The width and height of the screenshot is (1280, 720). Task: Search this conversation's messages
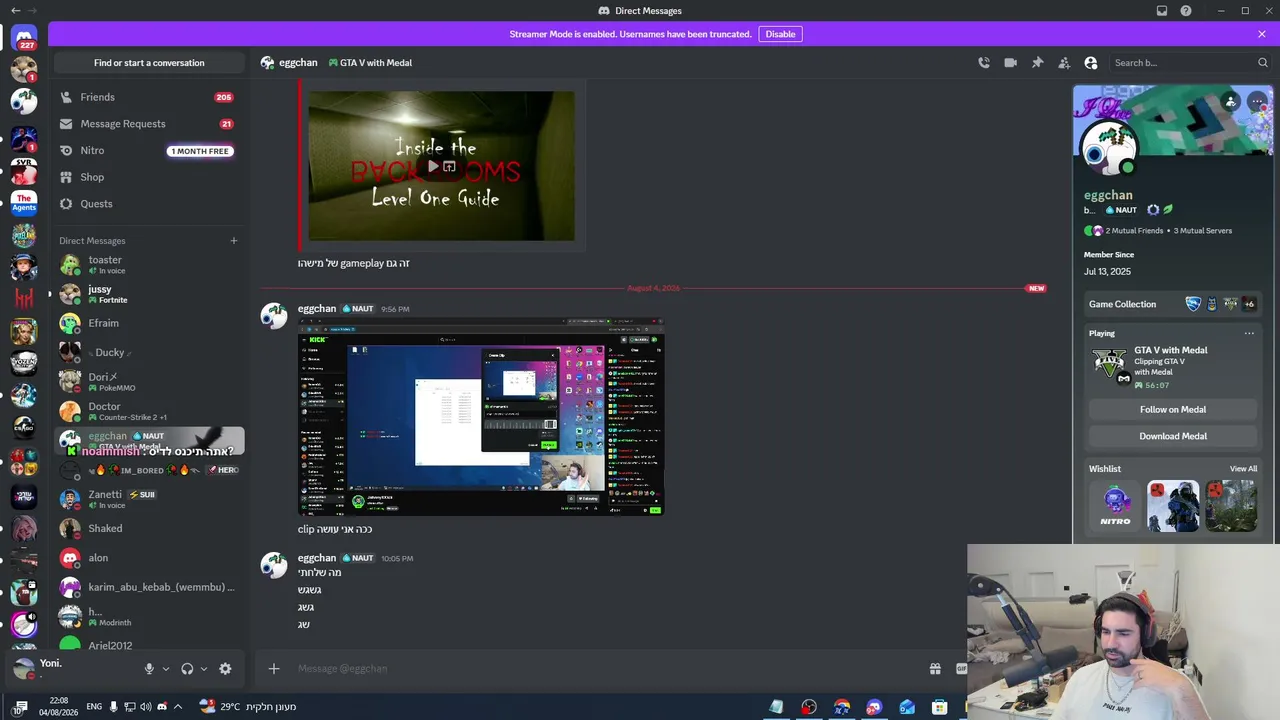(1190, 62)
